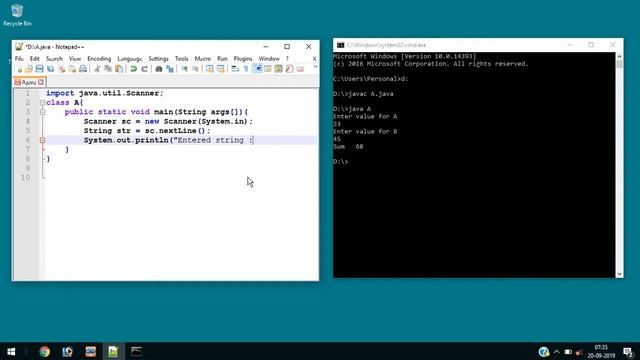Open the ? help menu

[x=287, y=59]
